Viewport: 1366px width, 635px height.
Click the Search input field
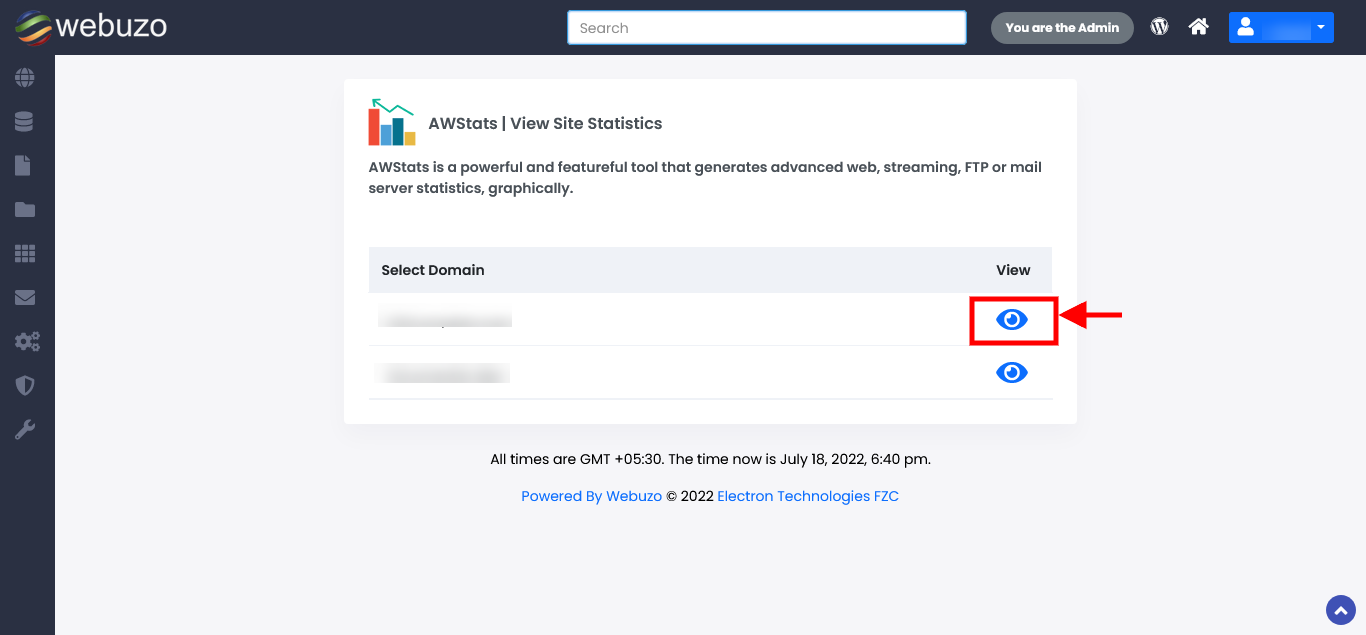tap(767, 28)
